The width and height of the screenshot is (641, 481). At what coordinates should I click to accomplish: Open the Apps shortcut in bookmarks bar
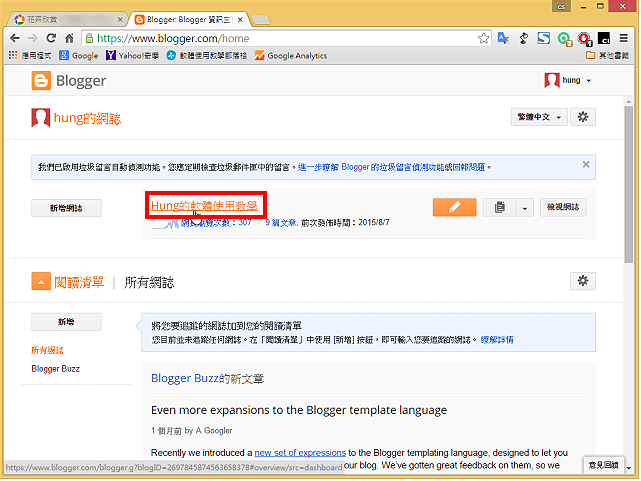[x=29, y=55]
